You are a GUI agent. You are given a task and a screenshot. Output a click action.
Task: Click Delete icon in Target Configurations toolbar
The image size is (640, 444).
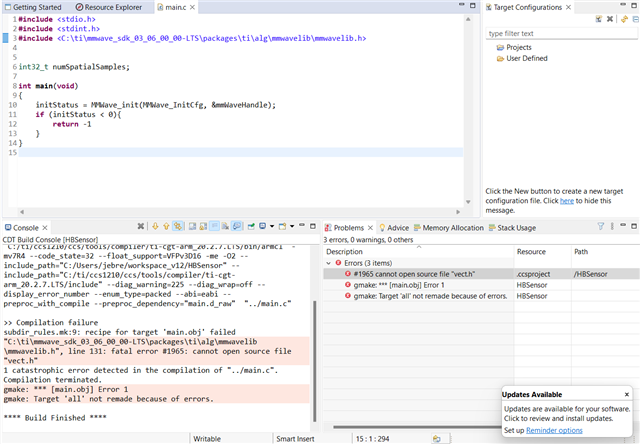click(x=610, y=19)
